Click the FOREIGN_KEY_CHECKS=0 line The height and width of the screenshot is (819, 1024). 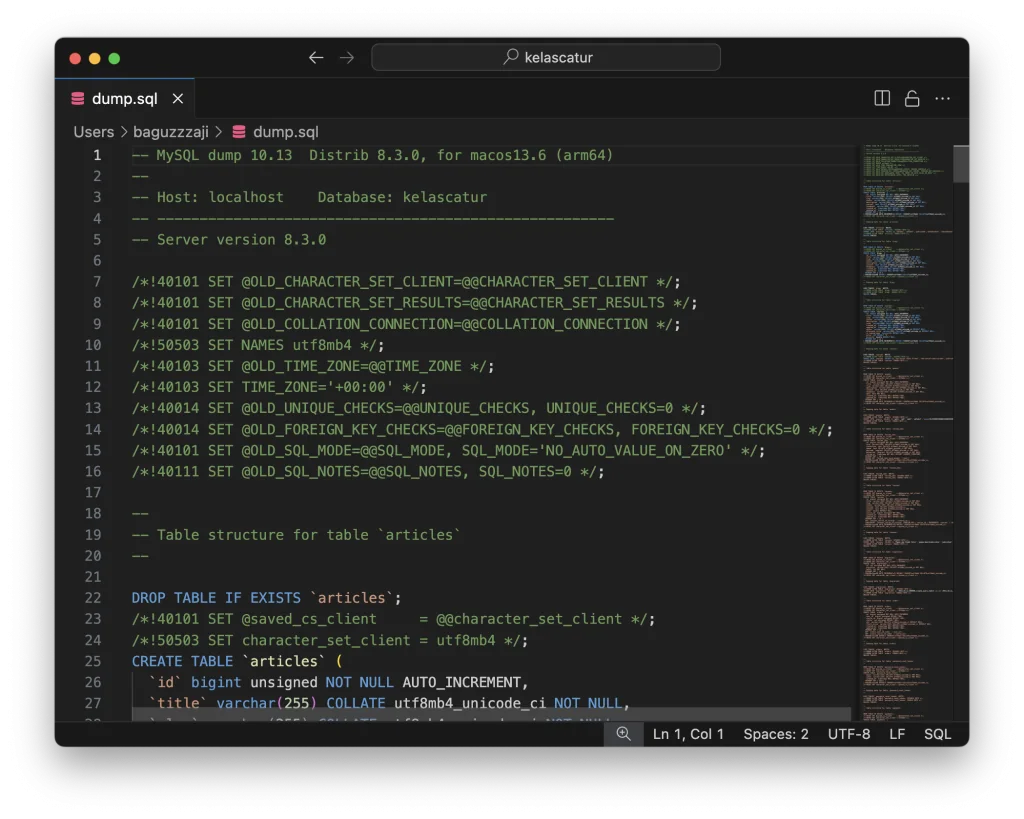click(x=482, y=430)
